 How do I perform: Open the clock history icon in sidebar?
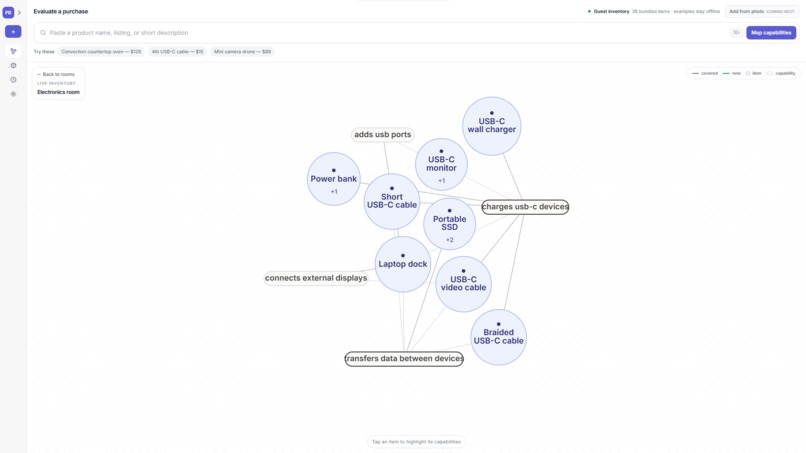point(13,80)
